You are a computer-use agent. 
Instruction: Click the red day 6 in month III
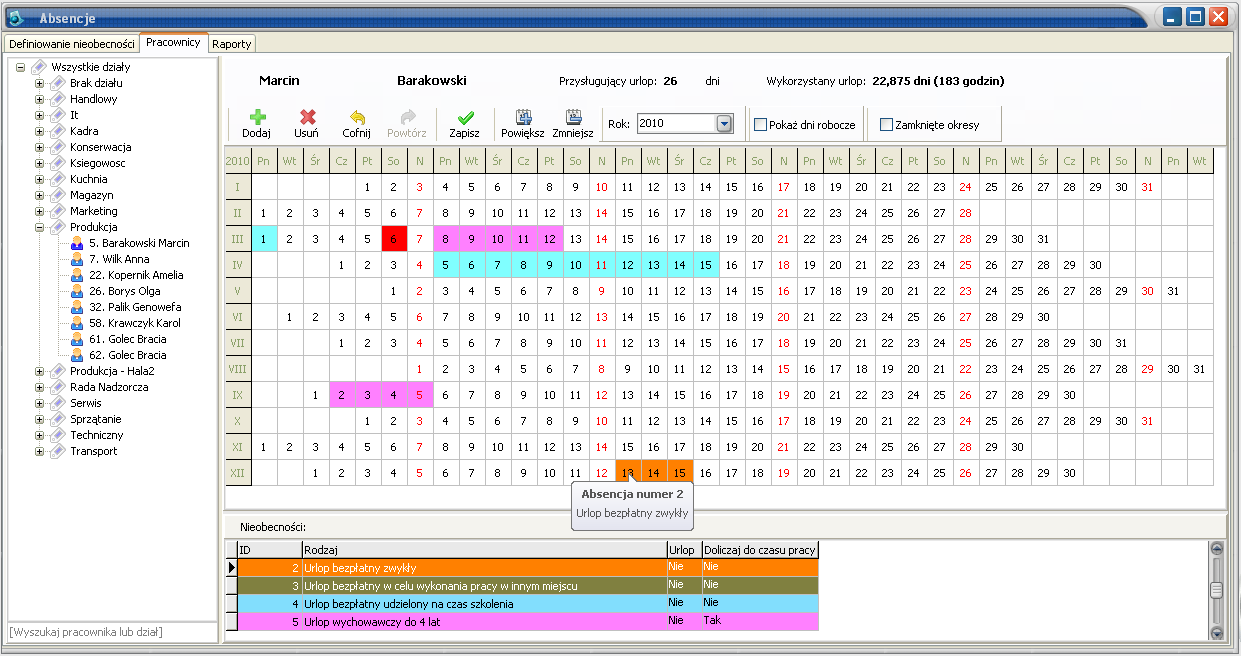394,239
